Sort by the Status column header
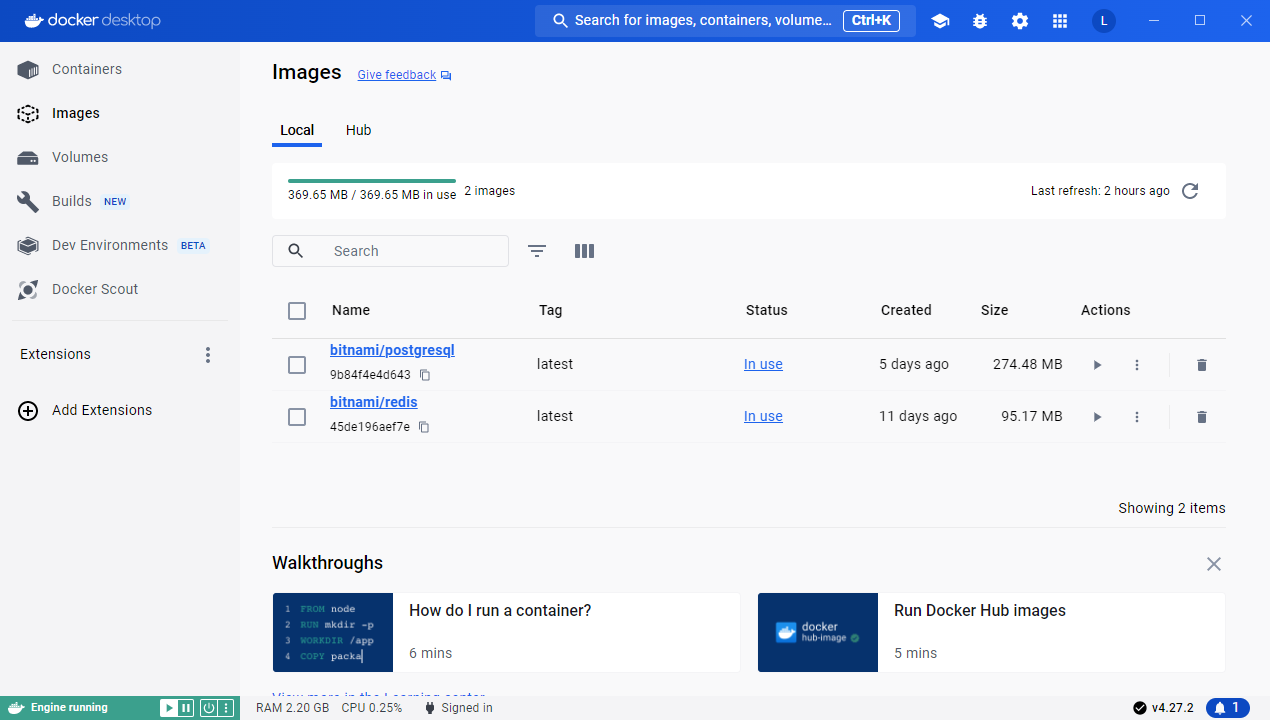The width and height of the screenshot is (1270, 720). 767,310
